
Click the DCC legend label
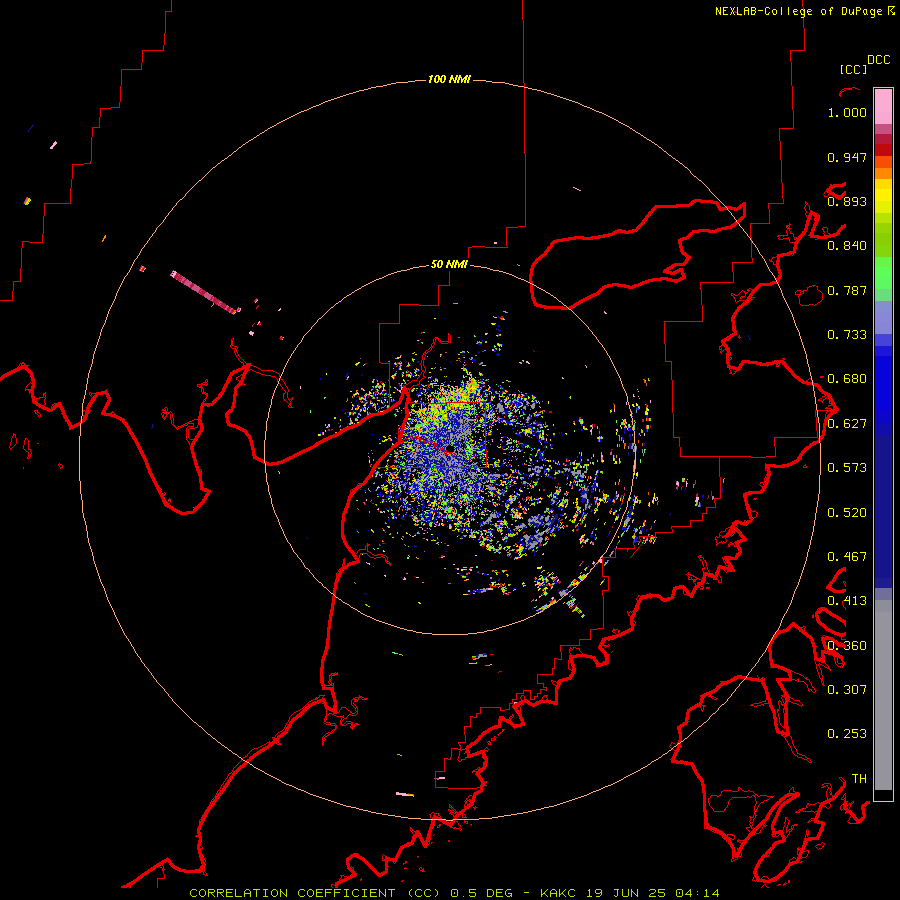point(879,60)
